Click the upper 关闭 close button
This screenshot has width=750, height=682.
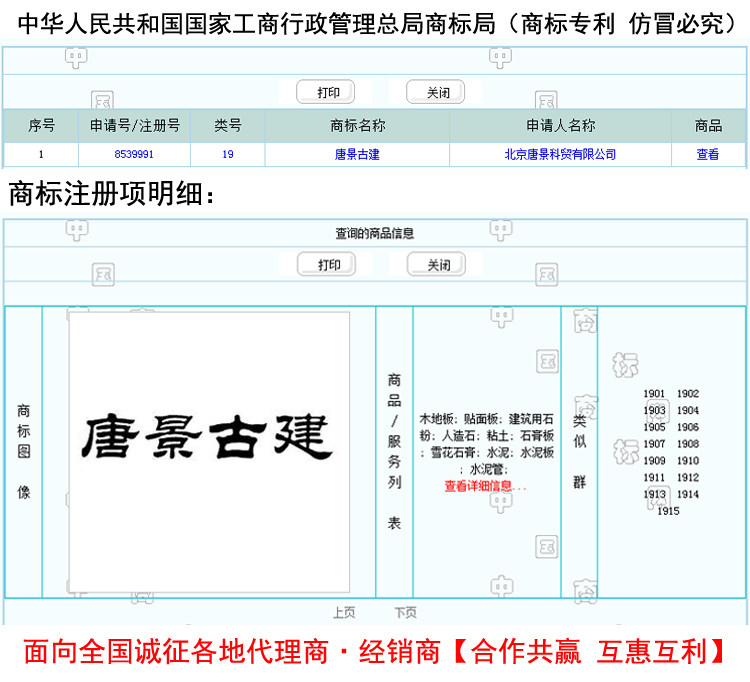click(x=436, y=92)
